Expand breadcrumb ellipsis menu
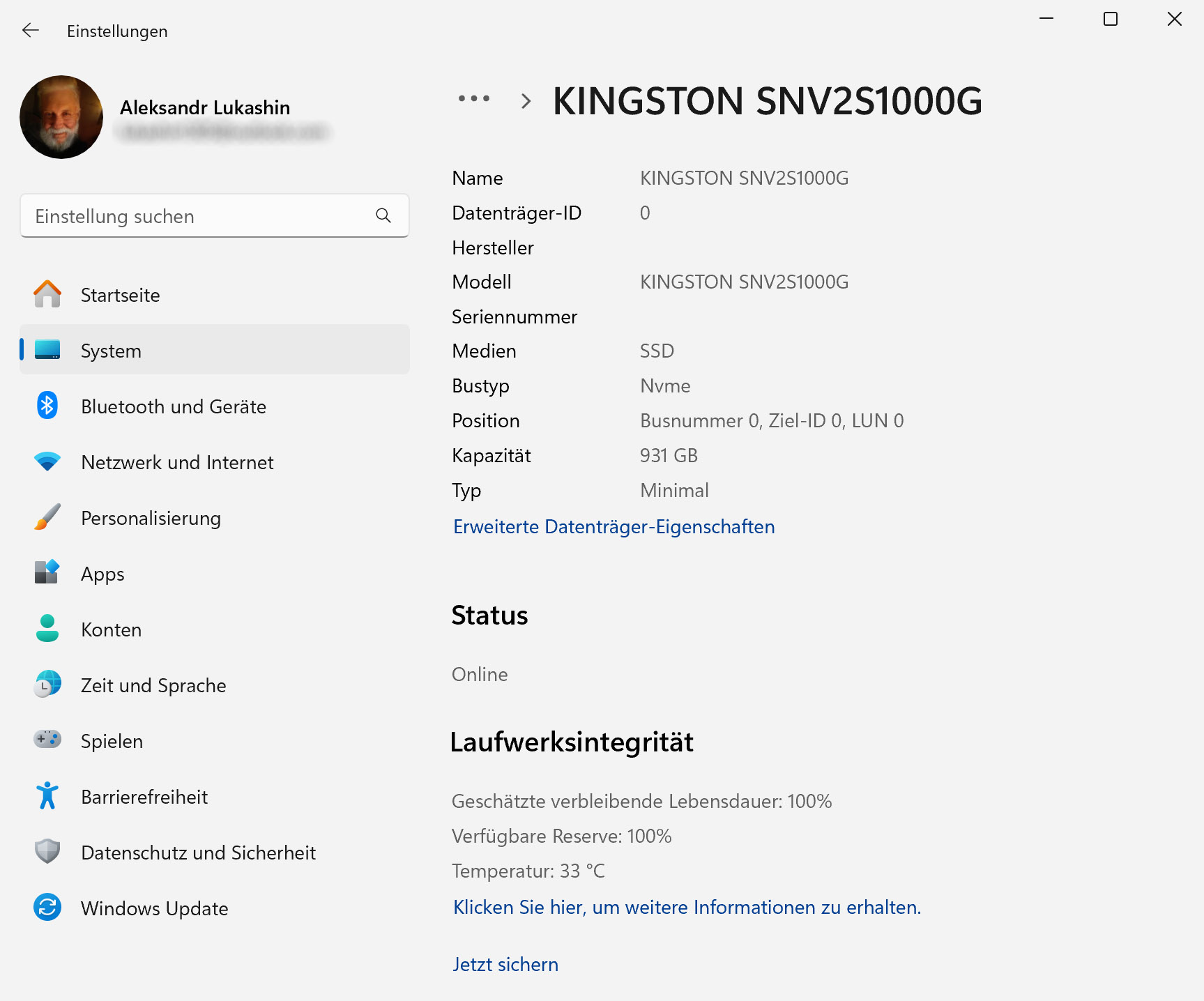Viewport: 1204px width, 1001px height. (x=474, y=99)
